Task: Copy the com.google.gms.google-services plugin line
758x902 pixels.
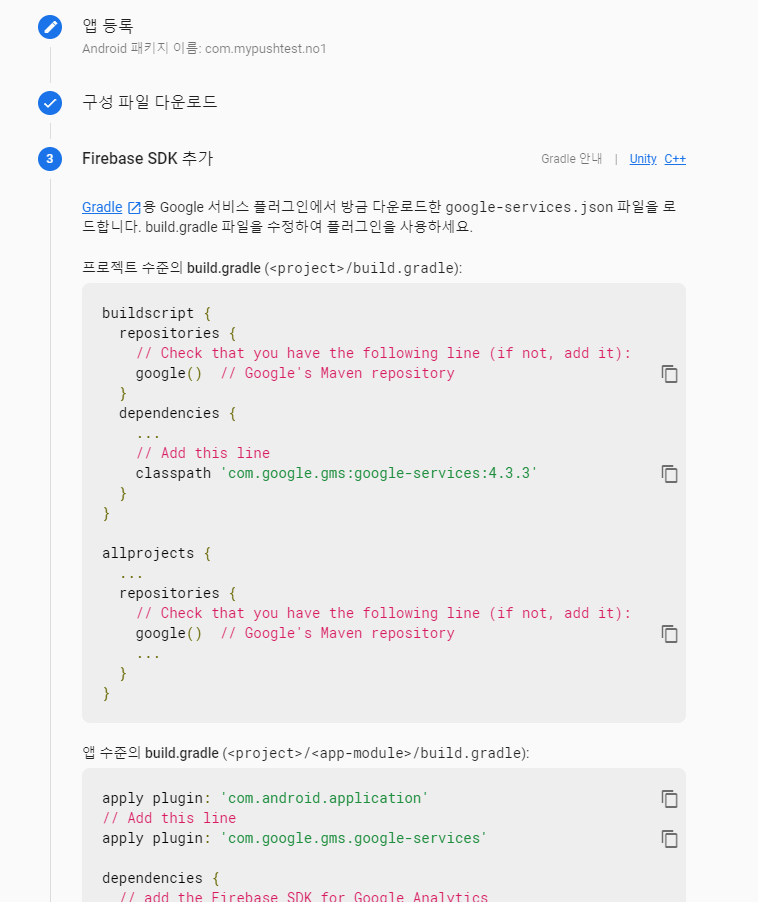Action: [669, 839]
